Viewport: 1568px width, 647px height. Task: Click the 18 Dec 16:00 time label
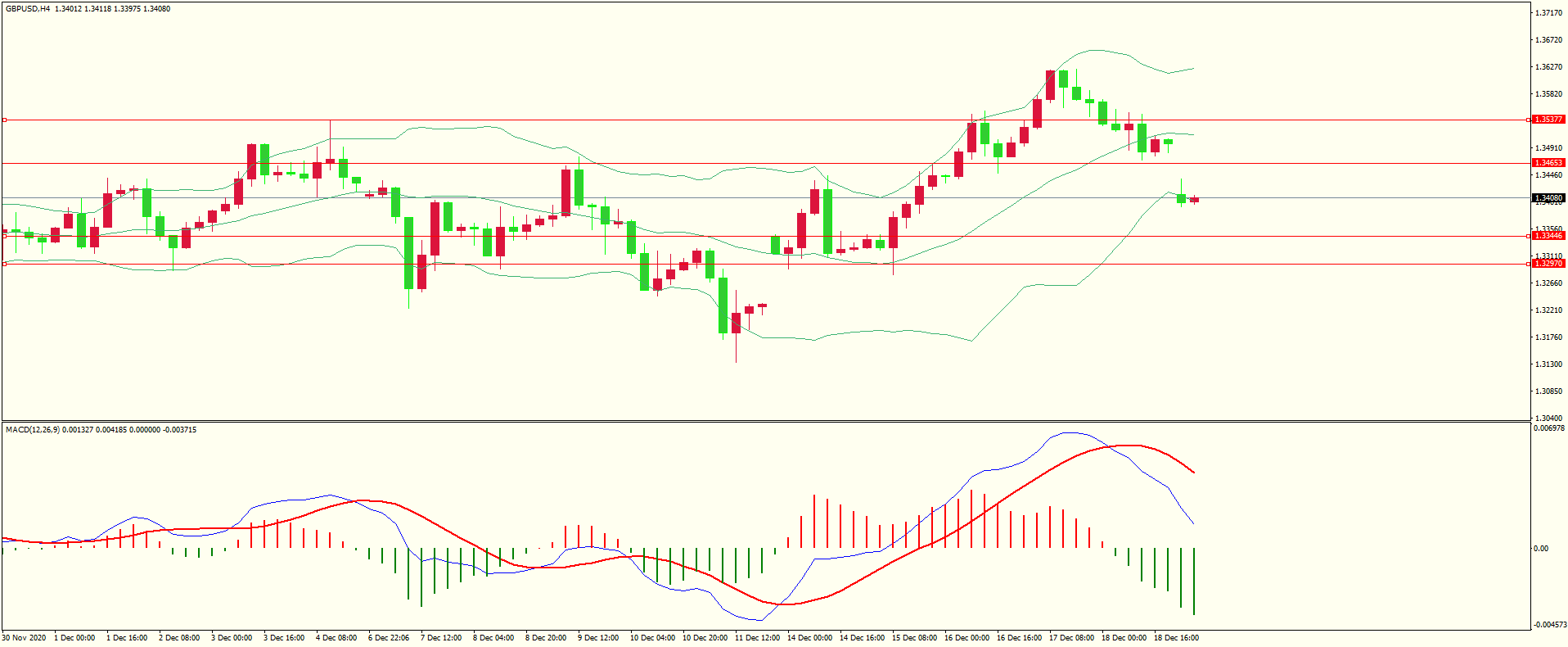1177,638
